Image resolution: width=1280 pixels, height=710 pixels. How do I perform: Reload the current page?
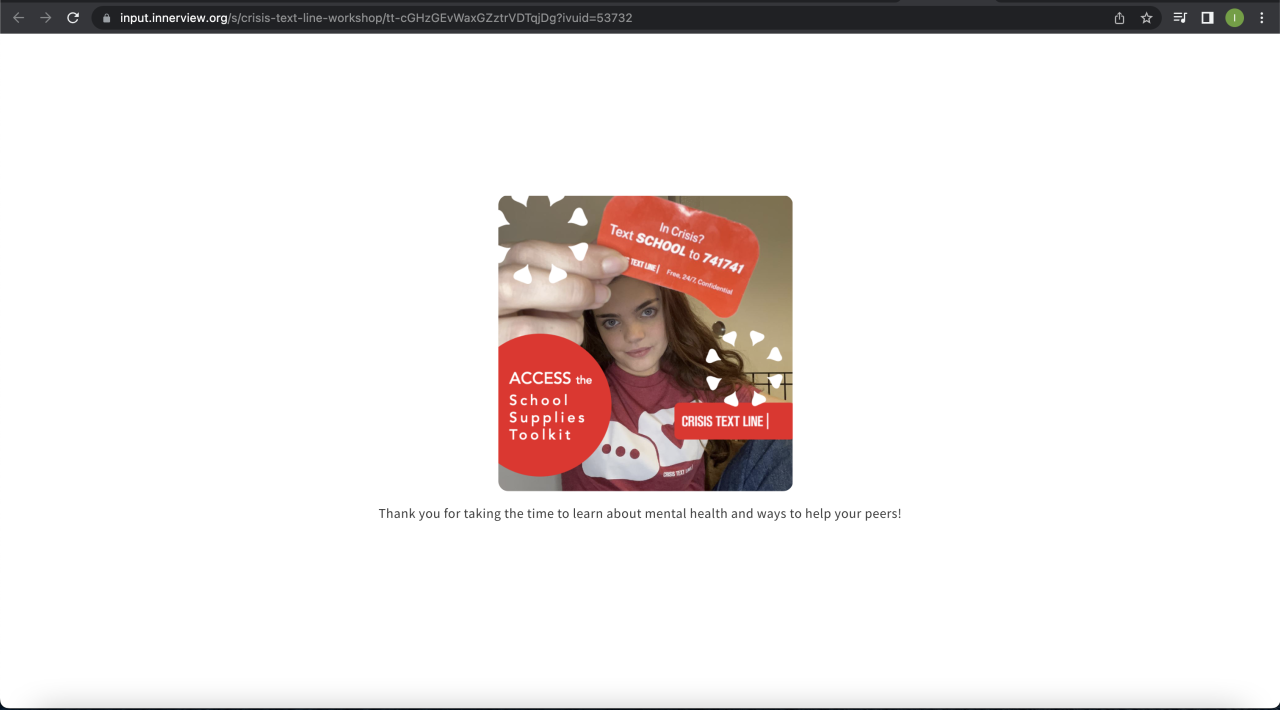73,18
